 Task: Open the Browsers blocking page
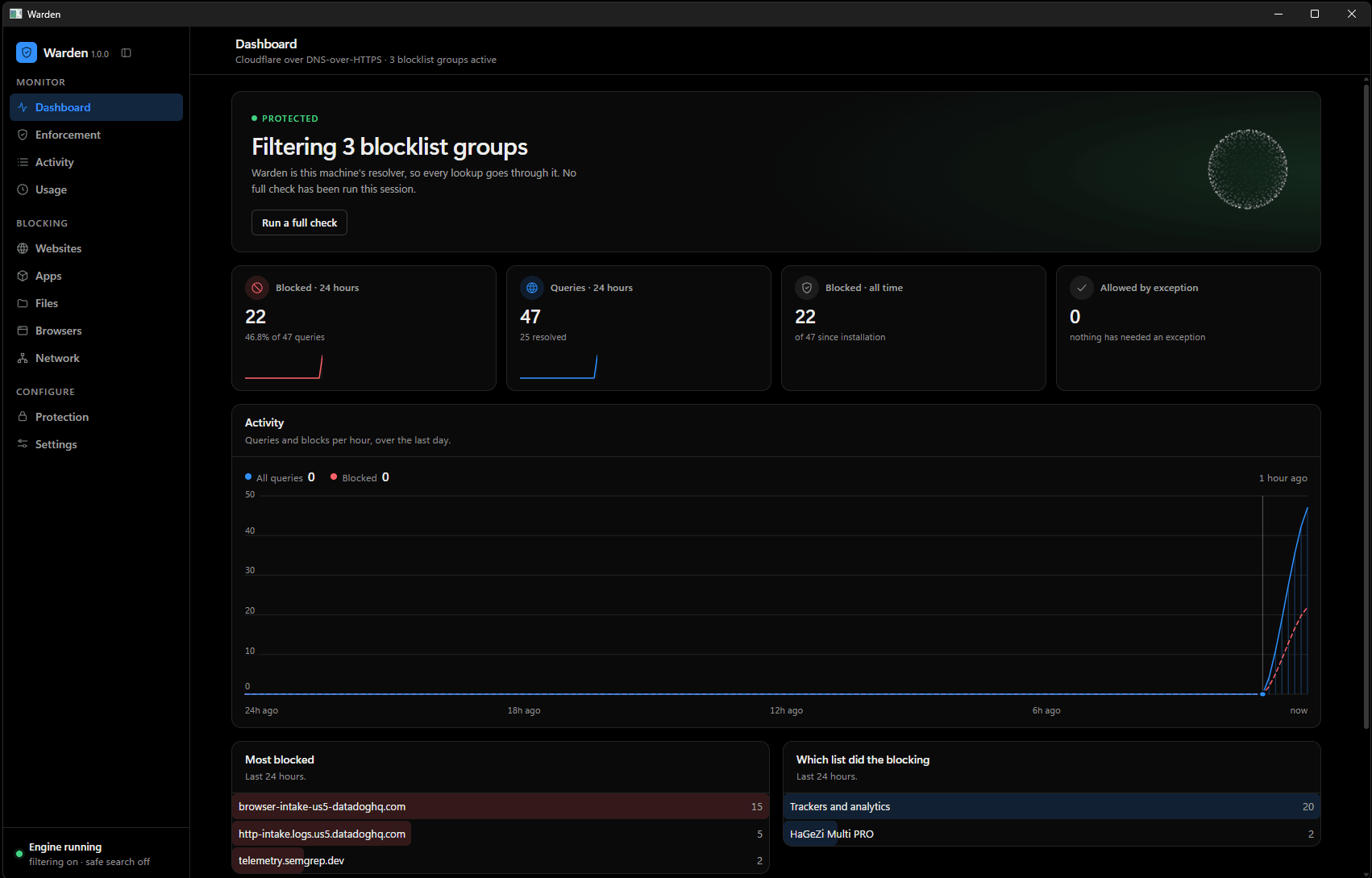pos(96,331)
